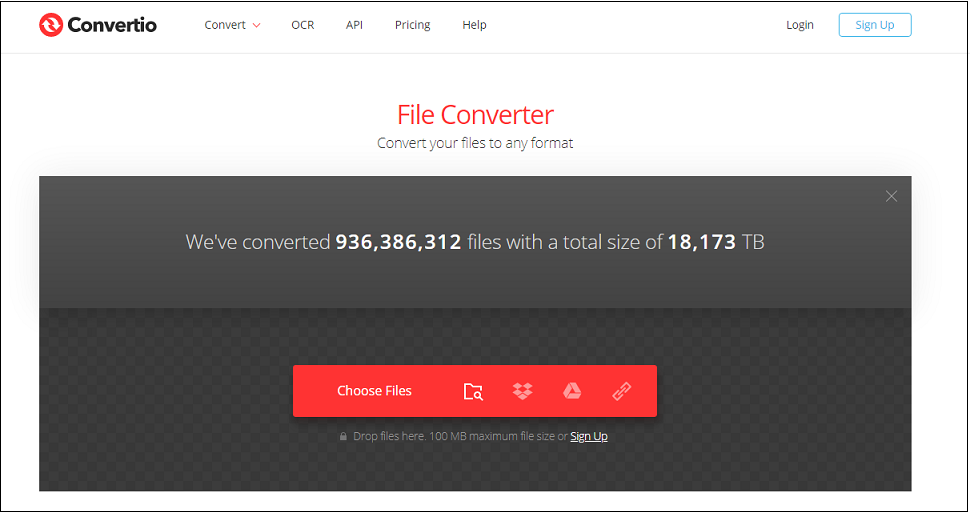Open the Help page
The image size is (970, 513).
(x=474, y=25)
